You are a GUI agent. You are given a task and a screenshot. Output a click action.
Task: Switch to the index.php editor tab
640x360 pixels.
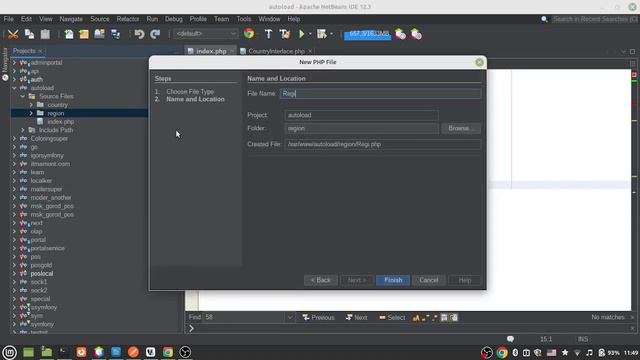[211, 51]
